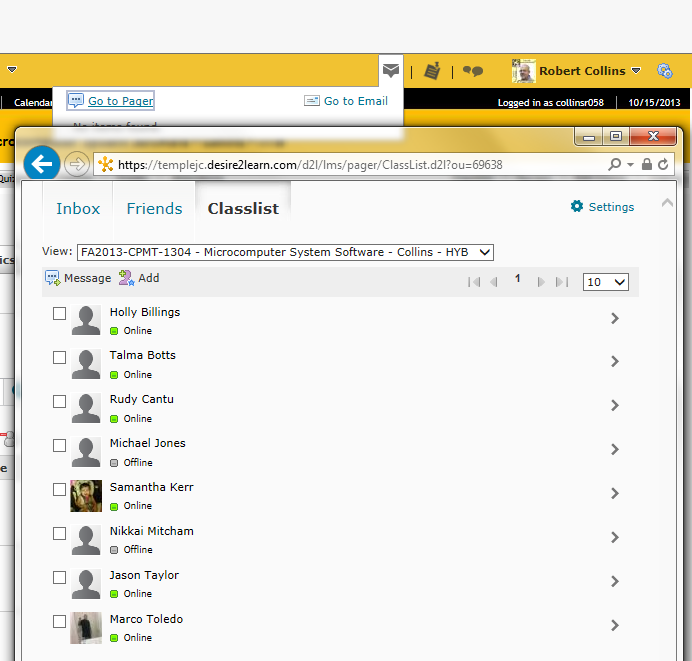Check the box next to Holly Billings

coord(60,314)
